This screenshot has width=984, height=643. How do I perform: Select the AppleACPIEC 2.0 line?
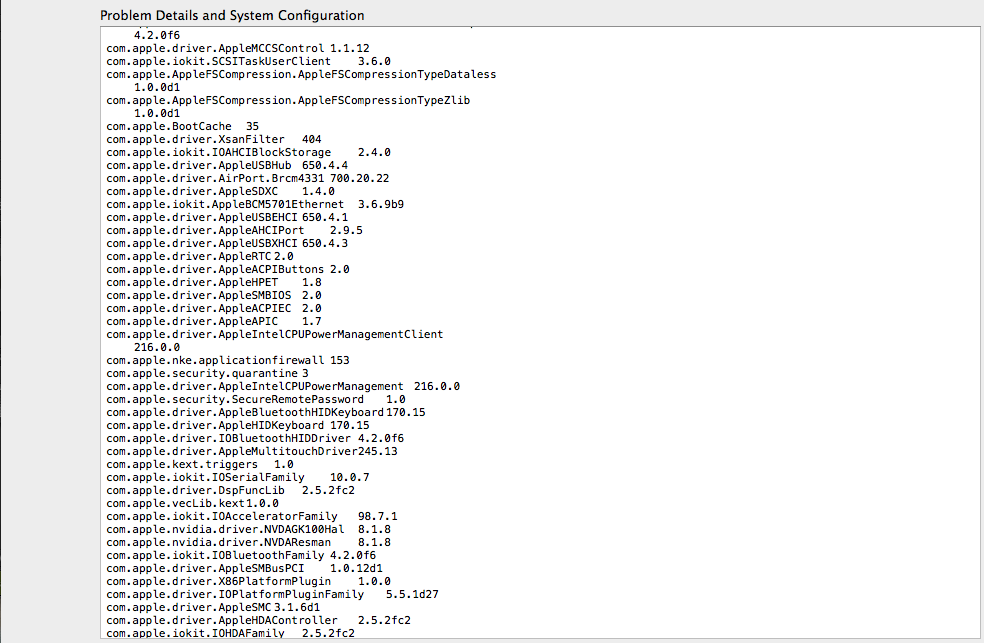click(x=214, y=309)
